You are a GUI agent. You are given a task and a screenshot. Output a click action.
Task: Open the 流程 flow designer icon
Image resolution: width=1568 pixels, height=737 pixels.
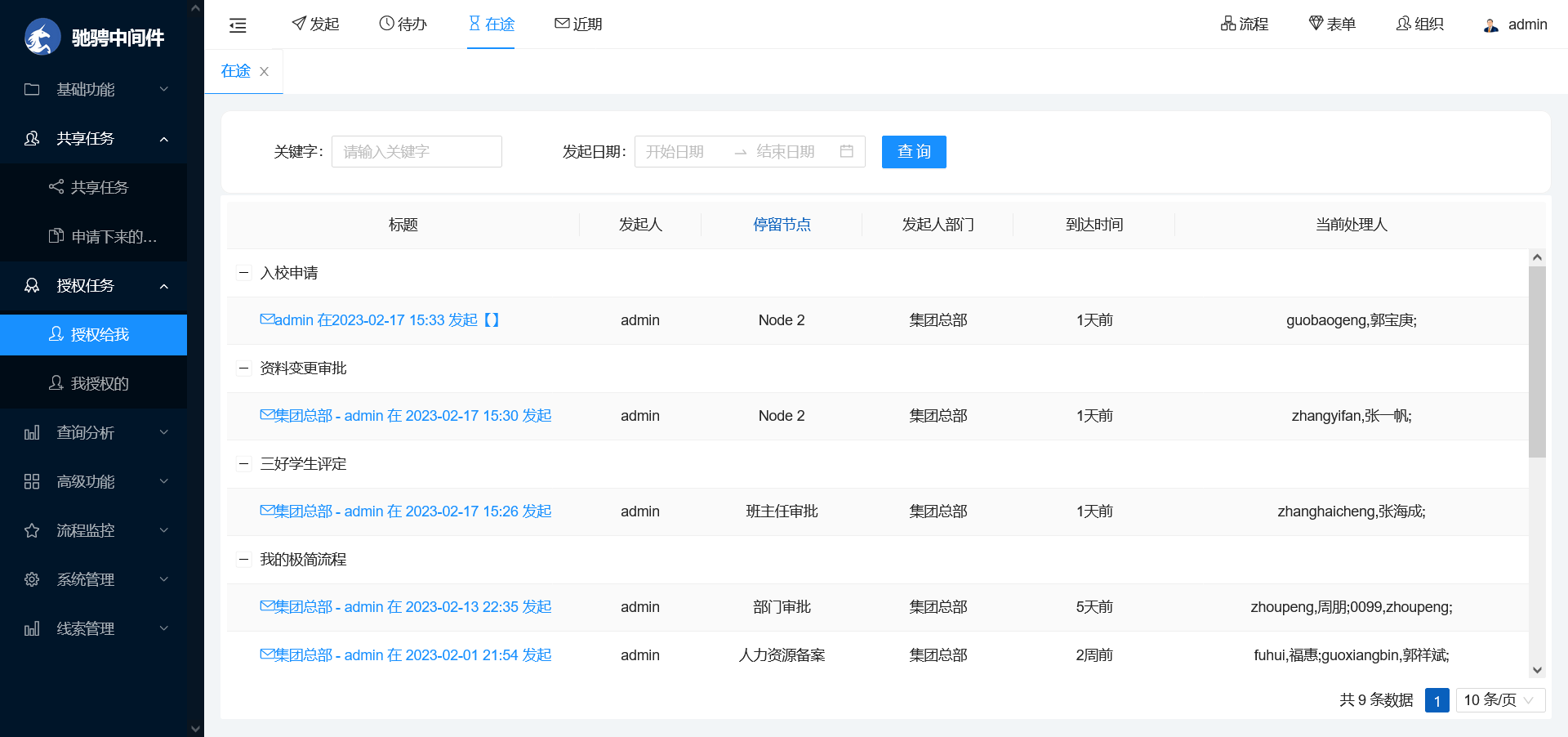coord(1227,24)
